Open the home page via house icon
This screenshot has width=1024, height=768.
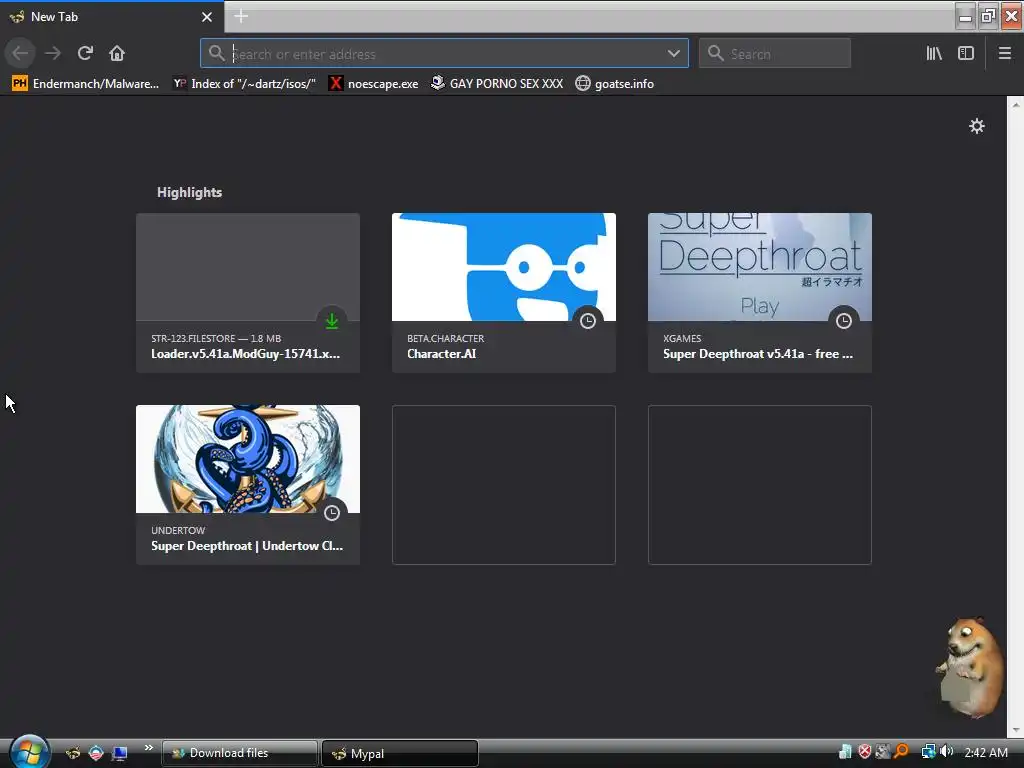117,53
